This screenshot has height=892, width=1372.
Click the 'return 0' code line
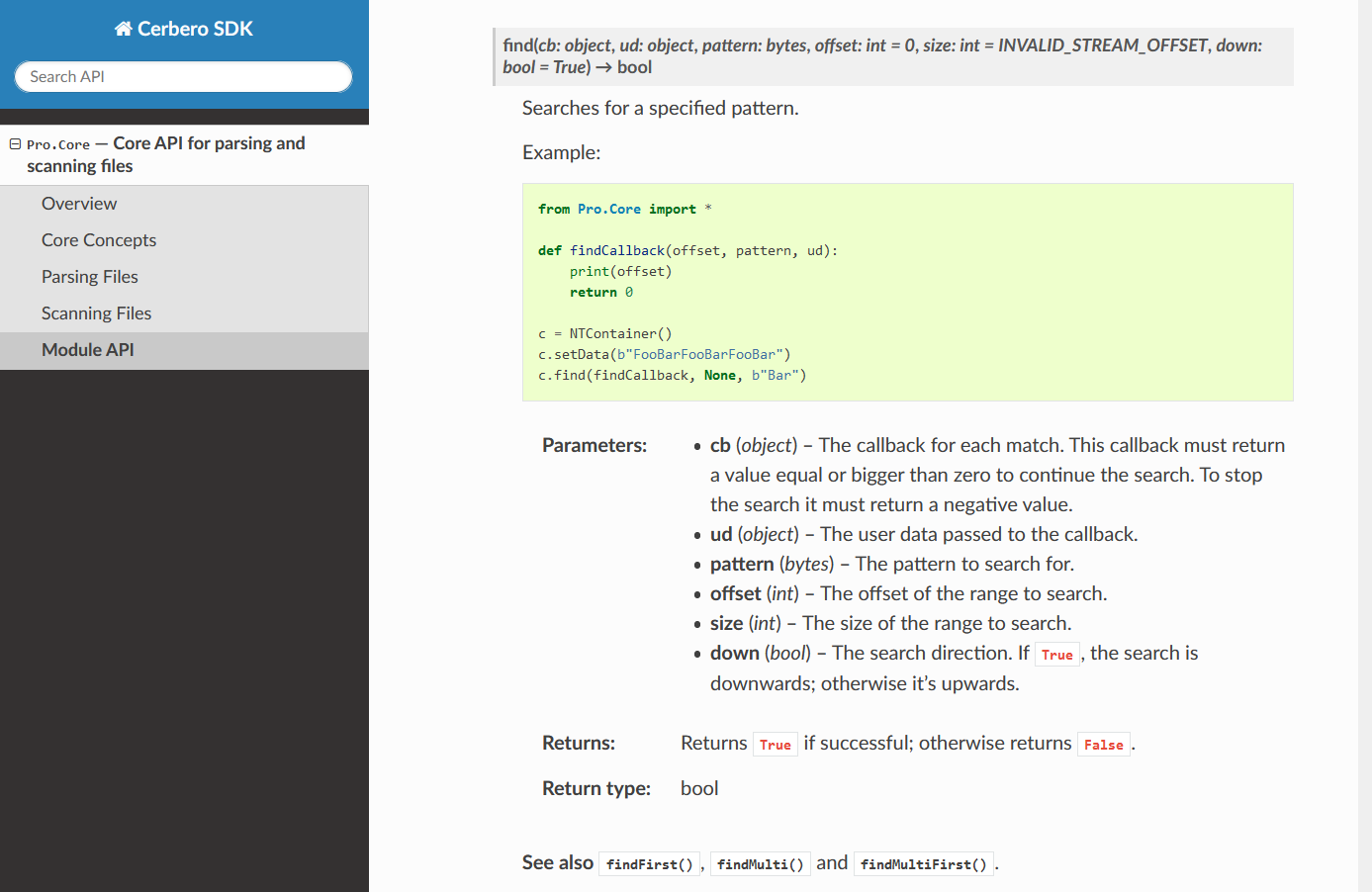[600, 292]
